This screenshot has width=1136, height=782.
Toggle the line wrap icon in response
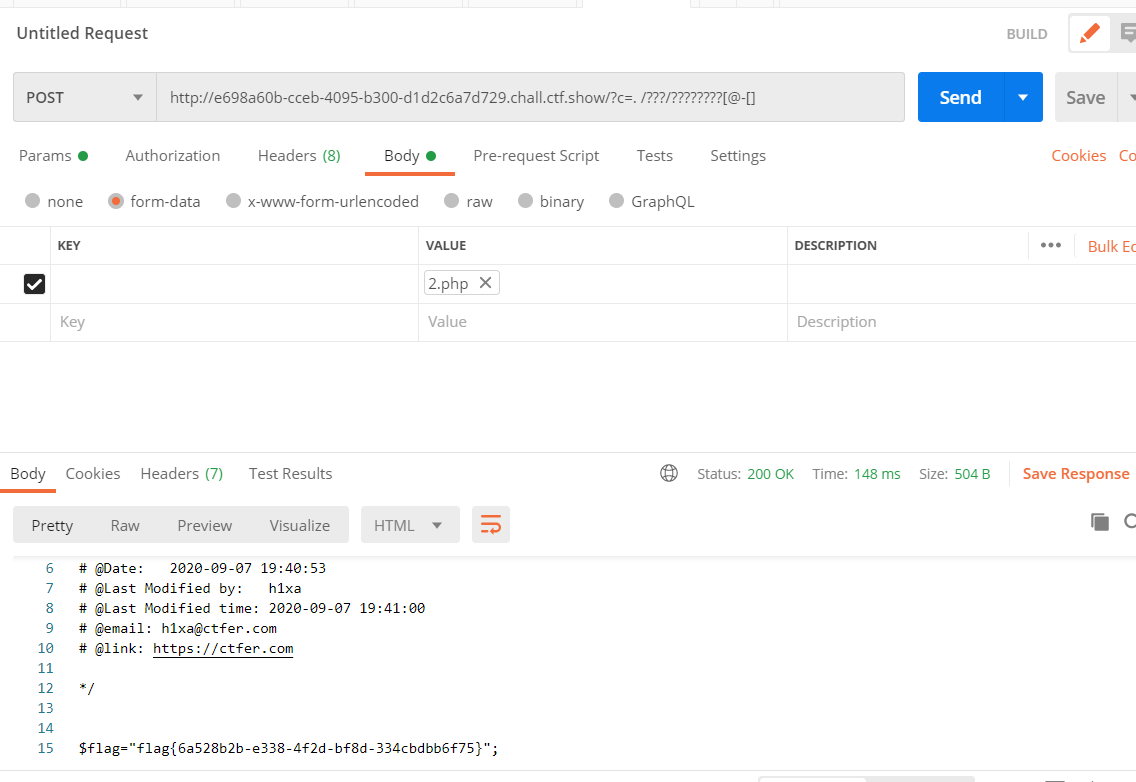click(490, 525)
